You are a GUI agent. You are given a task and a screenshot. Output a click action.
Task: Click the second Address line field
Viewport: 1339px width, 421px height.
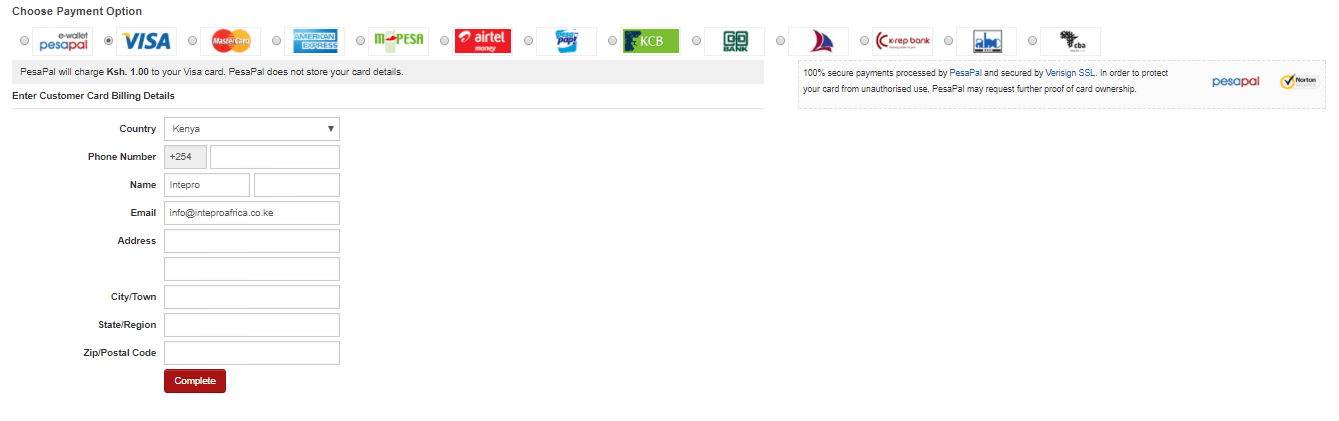click(252, 269)
